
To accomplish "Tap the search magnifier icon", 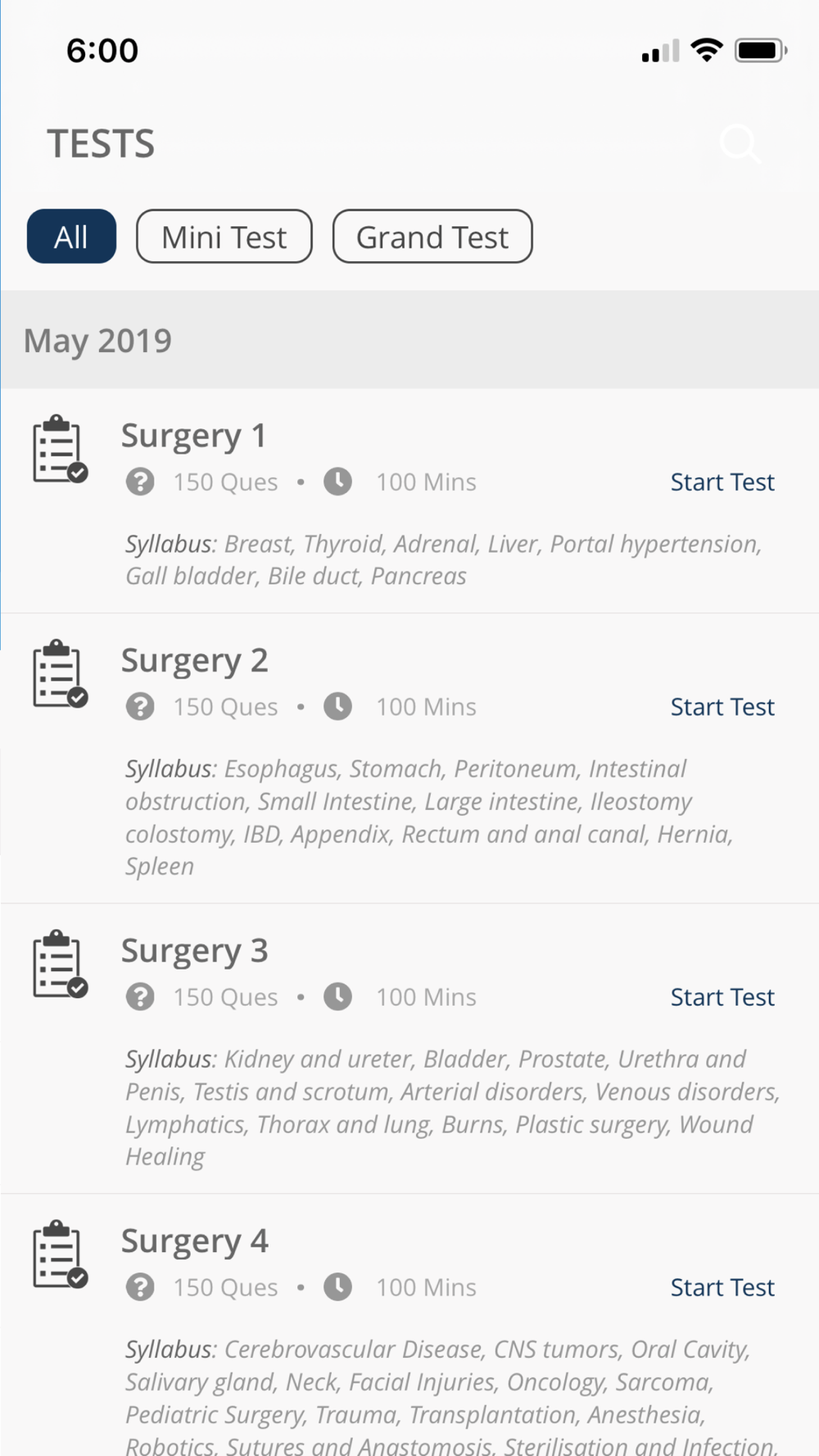I will pos(740,144).
